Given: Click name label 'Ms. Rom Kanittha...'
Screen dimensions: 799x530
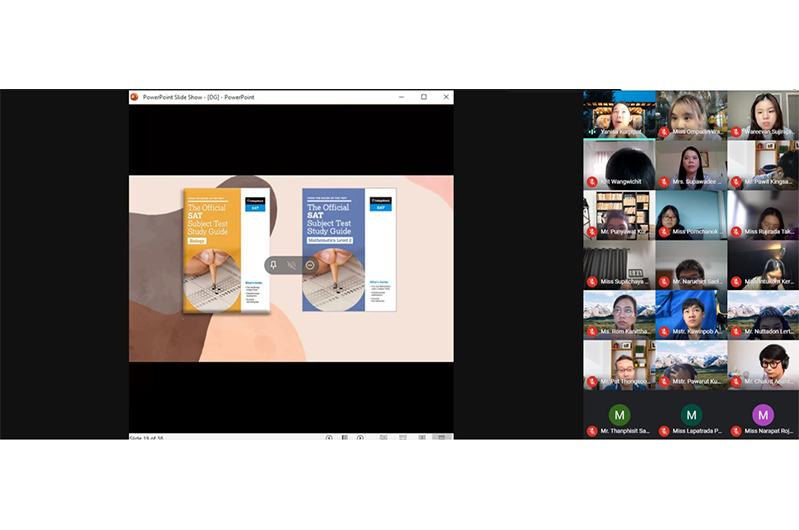Looking at the screenshot, I should 625,331.
